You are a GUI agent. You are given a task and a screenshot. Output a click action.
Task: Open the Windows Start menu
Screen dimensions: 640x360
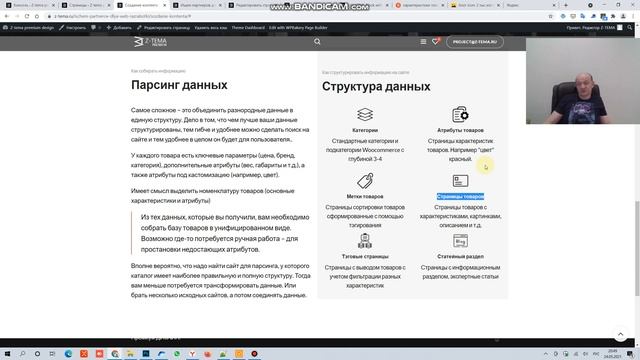pyautogui.click(x=7, y=353)
